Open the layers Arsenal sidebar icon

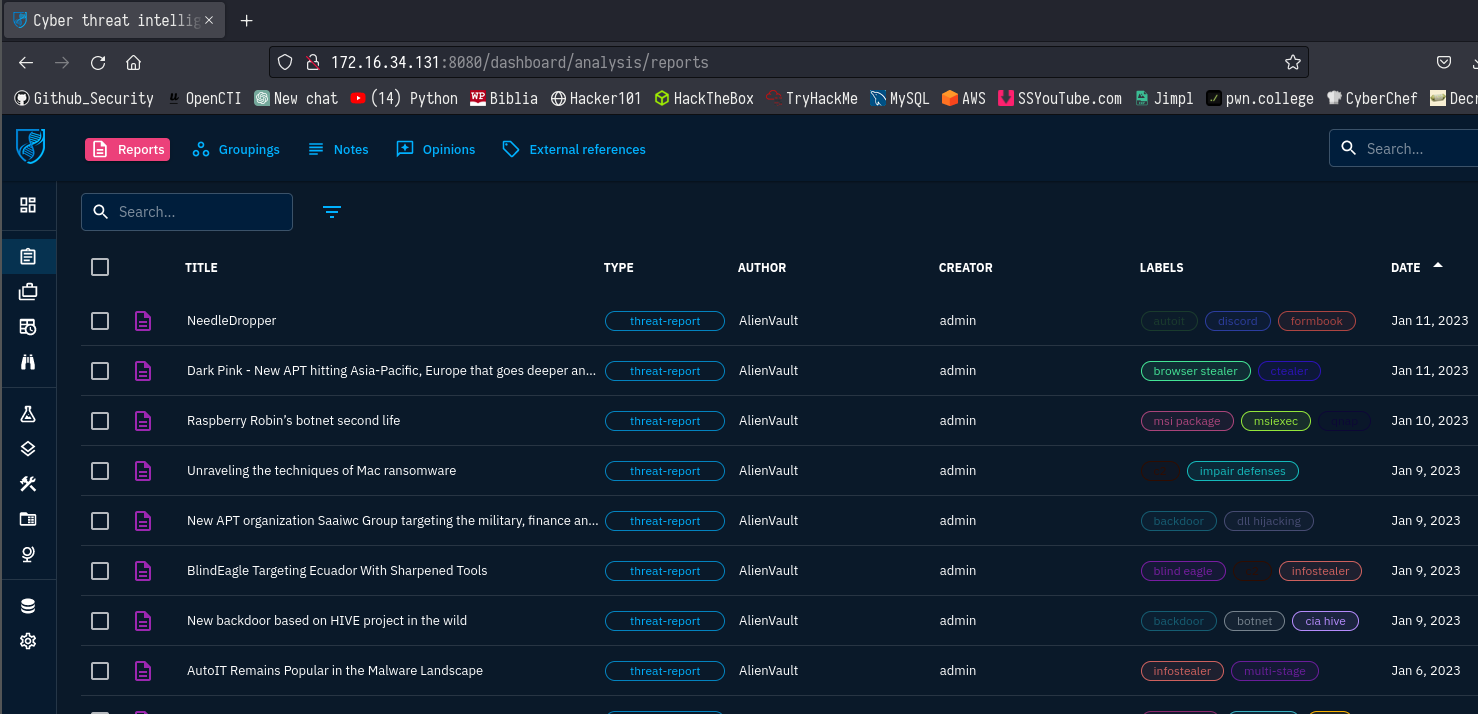coord(28,449)
